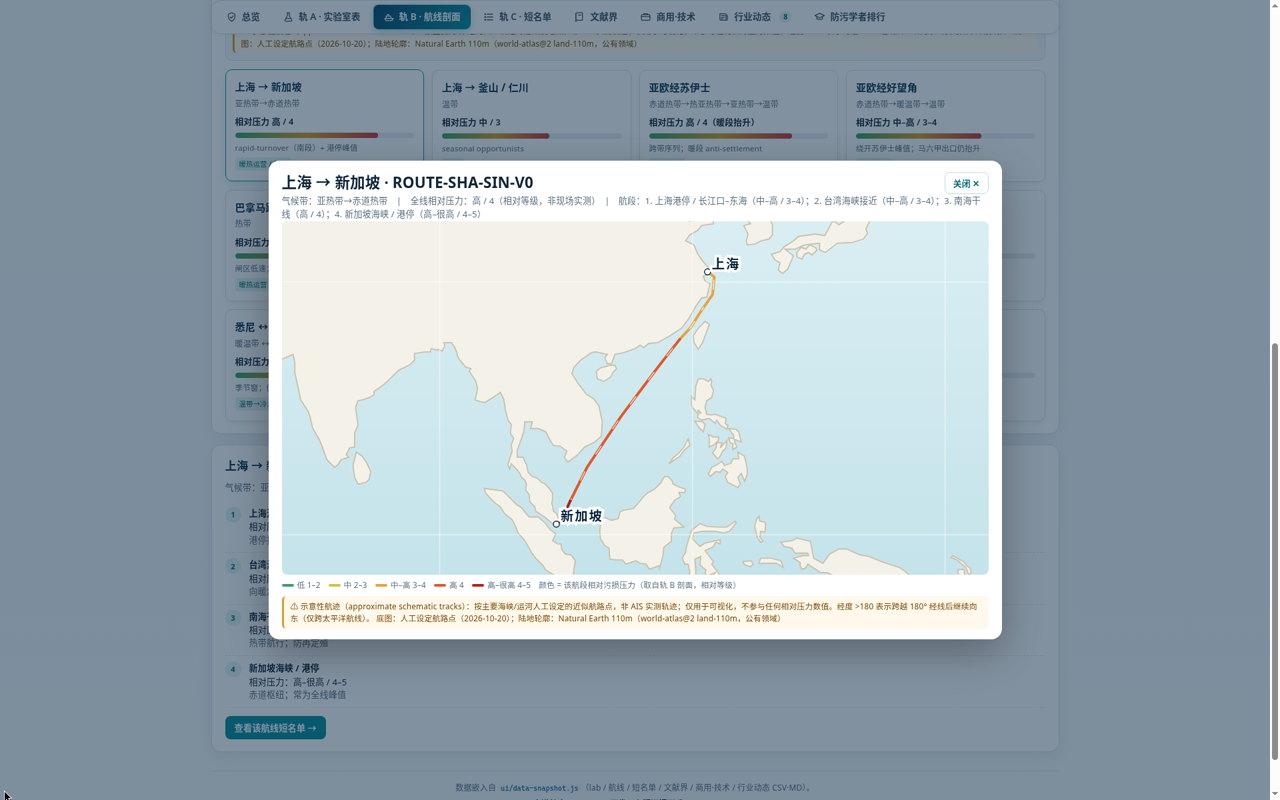Open the 文献界 tab
This screenshot has height=800, width=1280.
pyautogui.click(x=596, y=17)
